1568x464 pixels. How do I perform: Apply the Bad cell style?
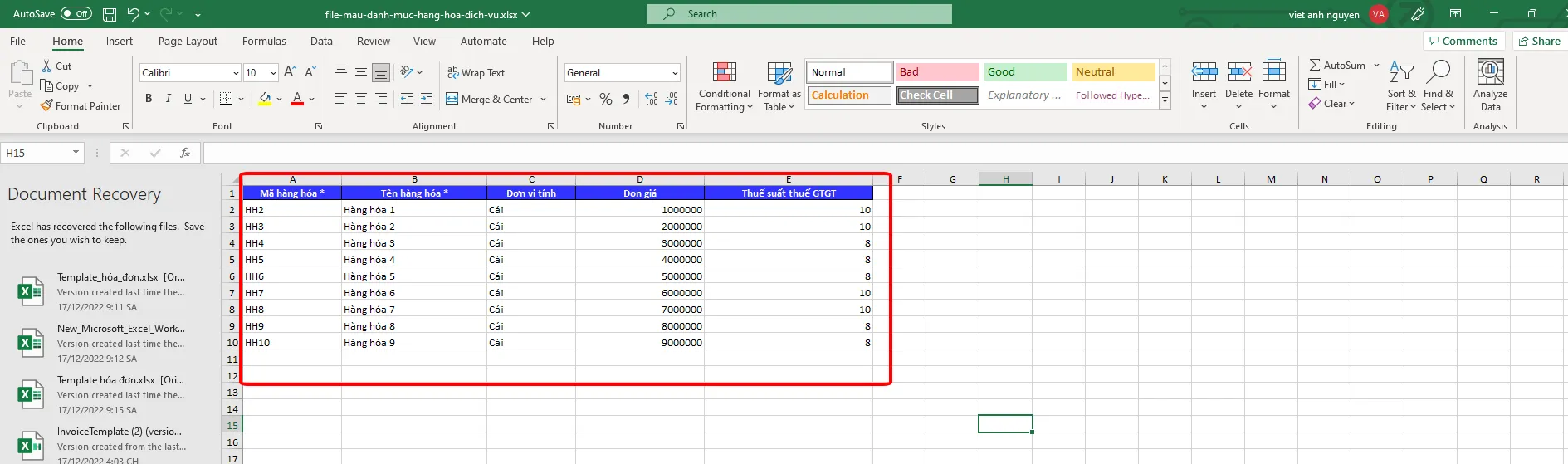(x=937, y=72)
